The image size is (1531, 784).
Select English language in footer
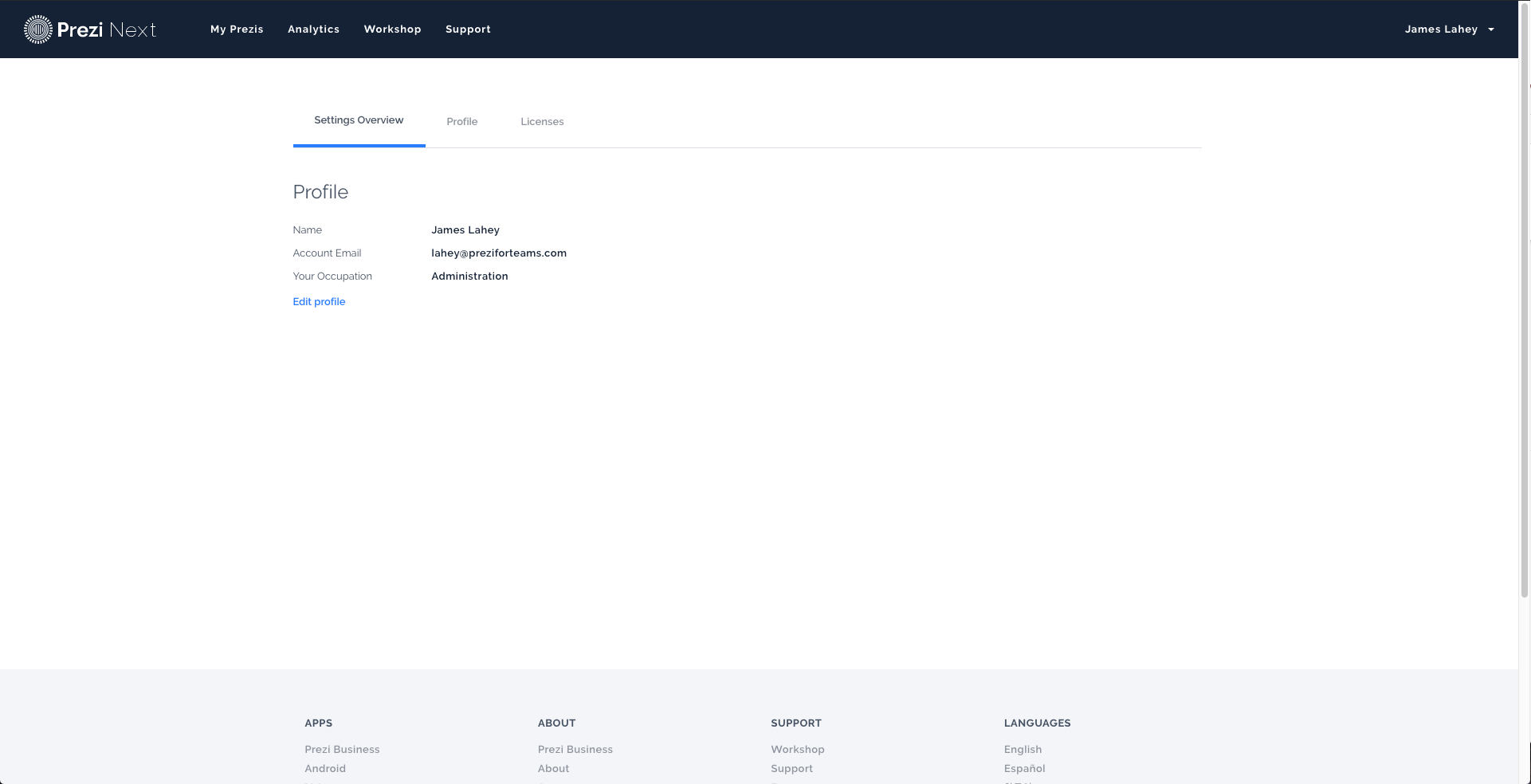point(1023,750)
